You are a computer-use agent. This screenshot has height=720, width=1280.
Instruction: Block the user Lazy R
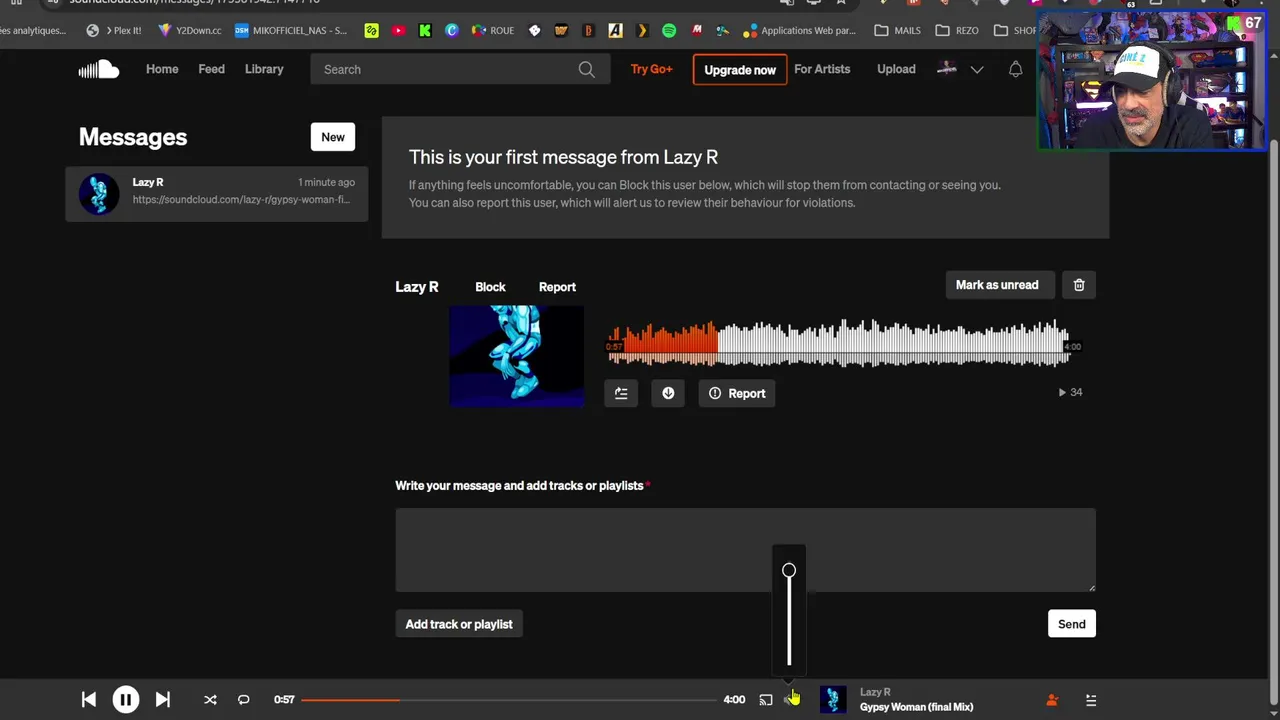490,287
